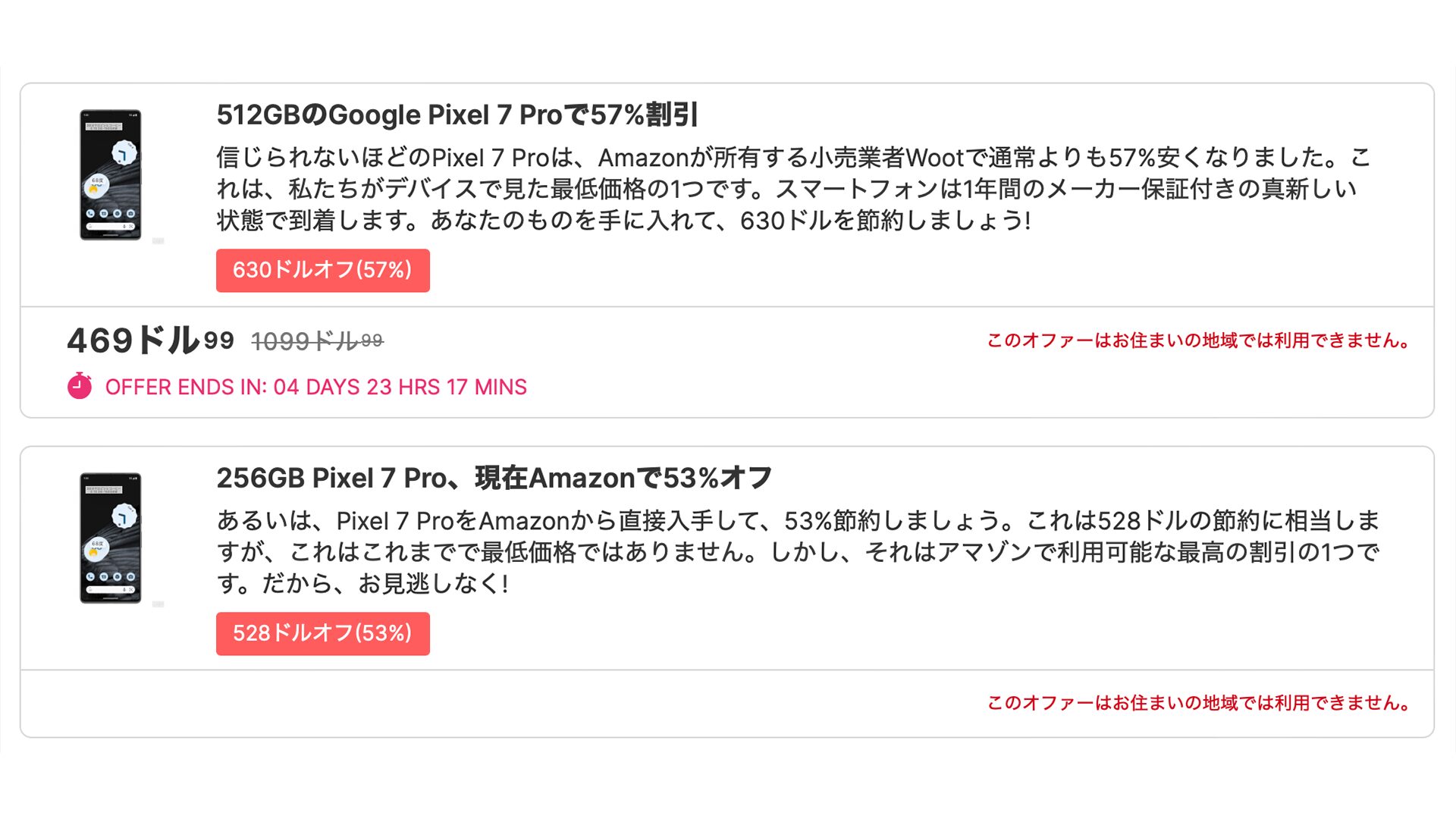Click the weather widget on the 256GB phone image
This screenshot has height=819, width=1456.
[97, 548]
